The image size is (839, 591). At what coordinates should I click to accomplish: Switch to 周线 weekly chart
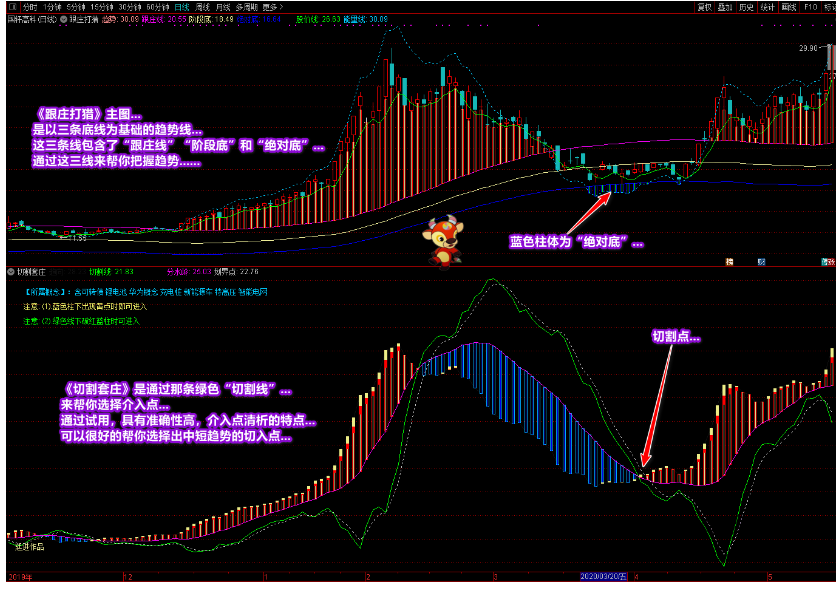(206, 6)
